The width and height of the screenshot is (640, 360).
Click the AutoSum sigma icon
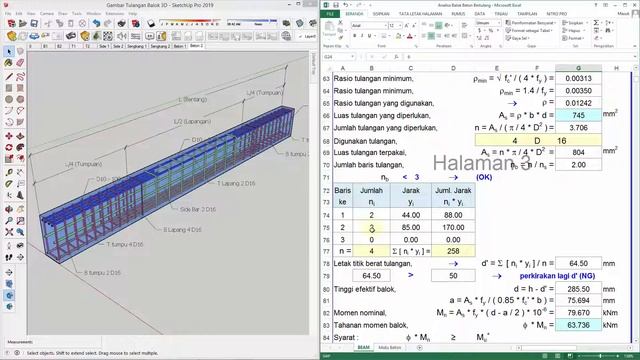(596, 23)
